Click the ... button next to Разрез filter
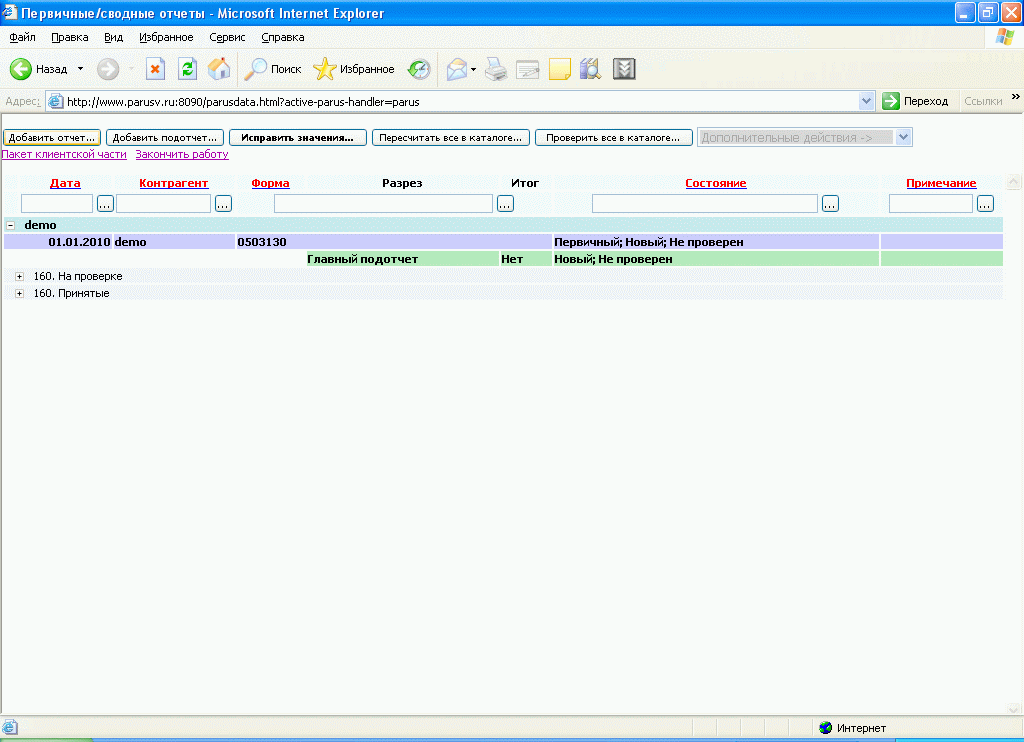The height and width of the screenshot is (742, 1024). coord(505,204)
